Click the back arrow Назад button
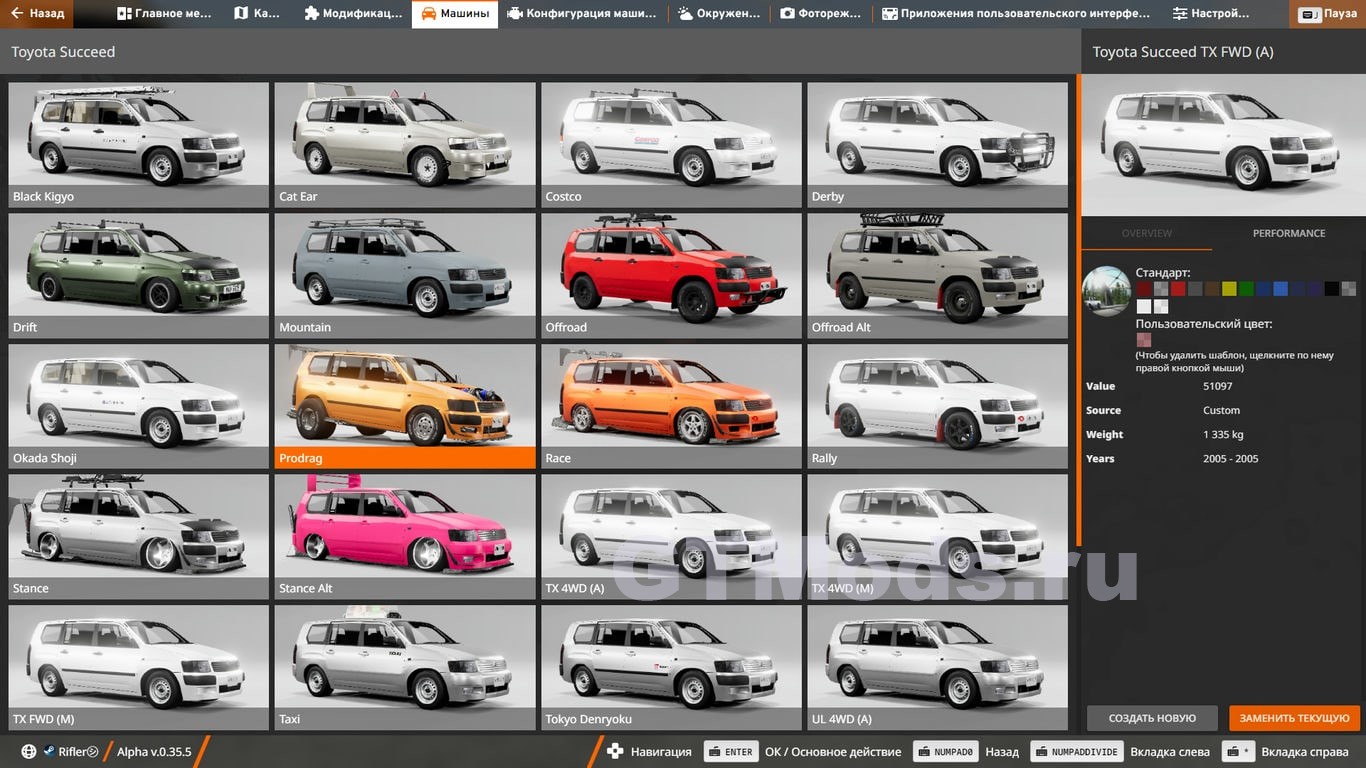 point(36,14)
